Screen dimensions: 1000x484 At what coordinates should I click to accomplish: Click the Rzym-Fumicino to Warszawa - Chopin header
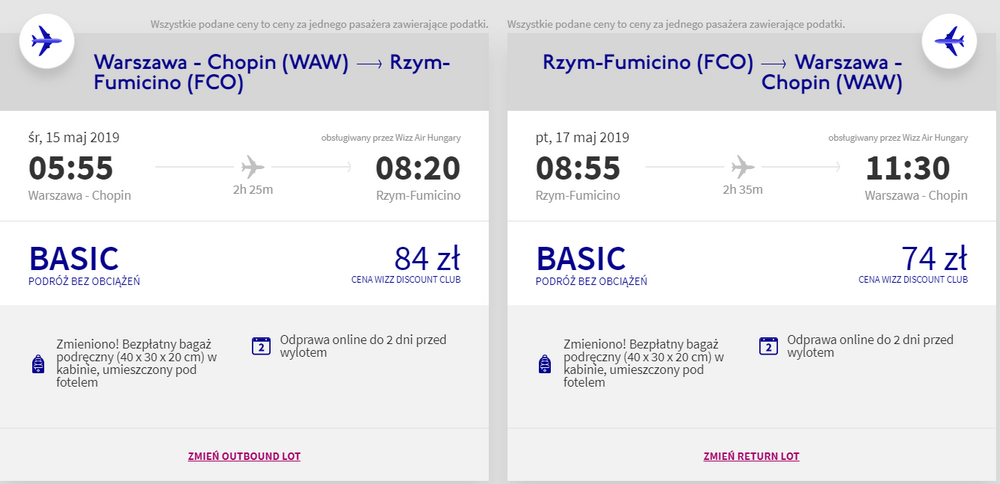pyautogui.click(x=723, y=73)
